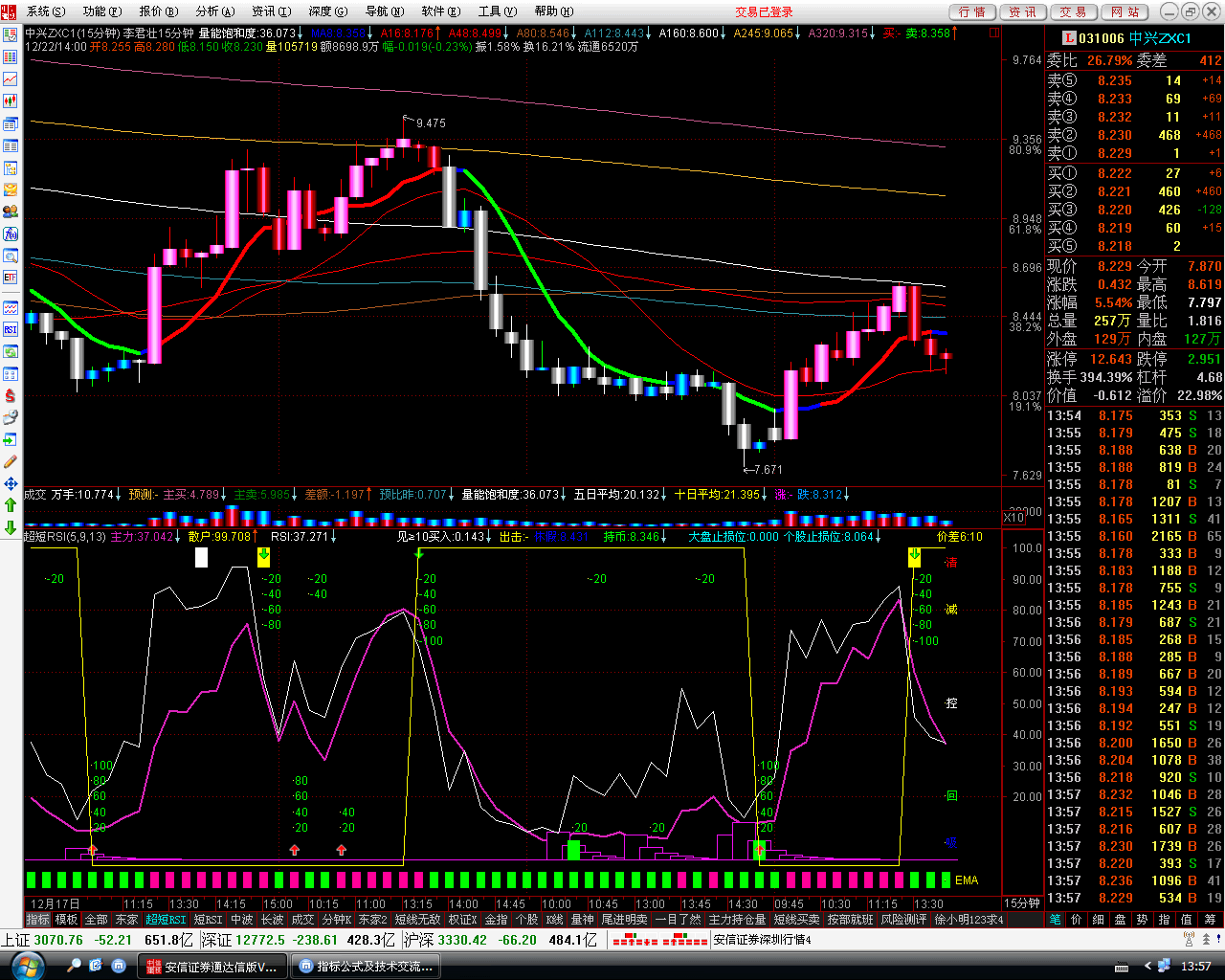This screenshot has height=980, width=1225.
Task: Click the 卖① ask price 8.229
Action: [1115, 153]
